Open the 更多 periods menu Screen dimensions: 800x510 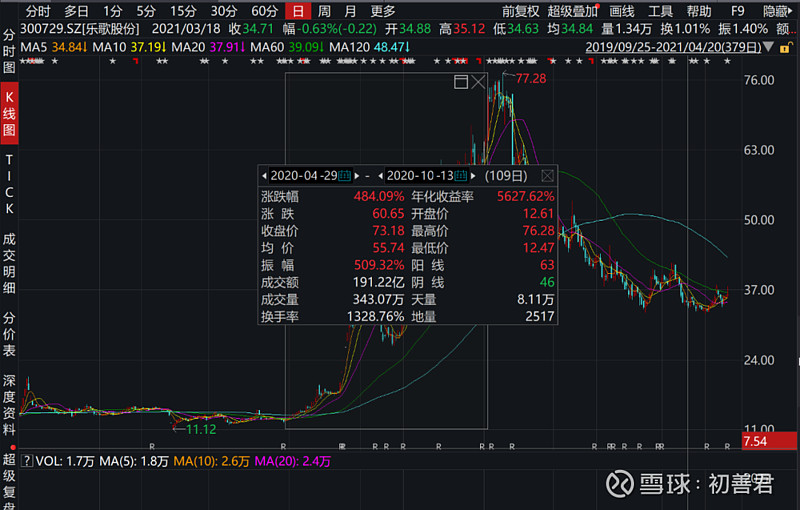click(383, 11)
